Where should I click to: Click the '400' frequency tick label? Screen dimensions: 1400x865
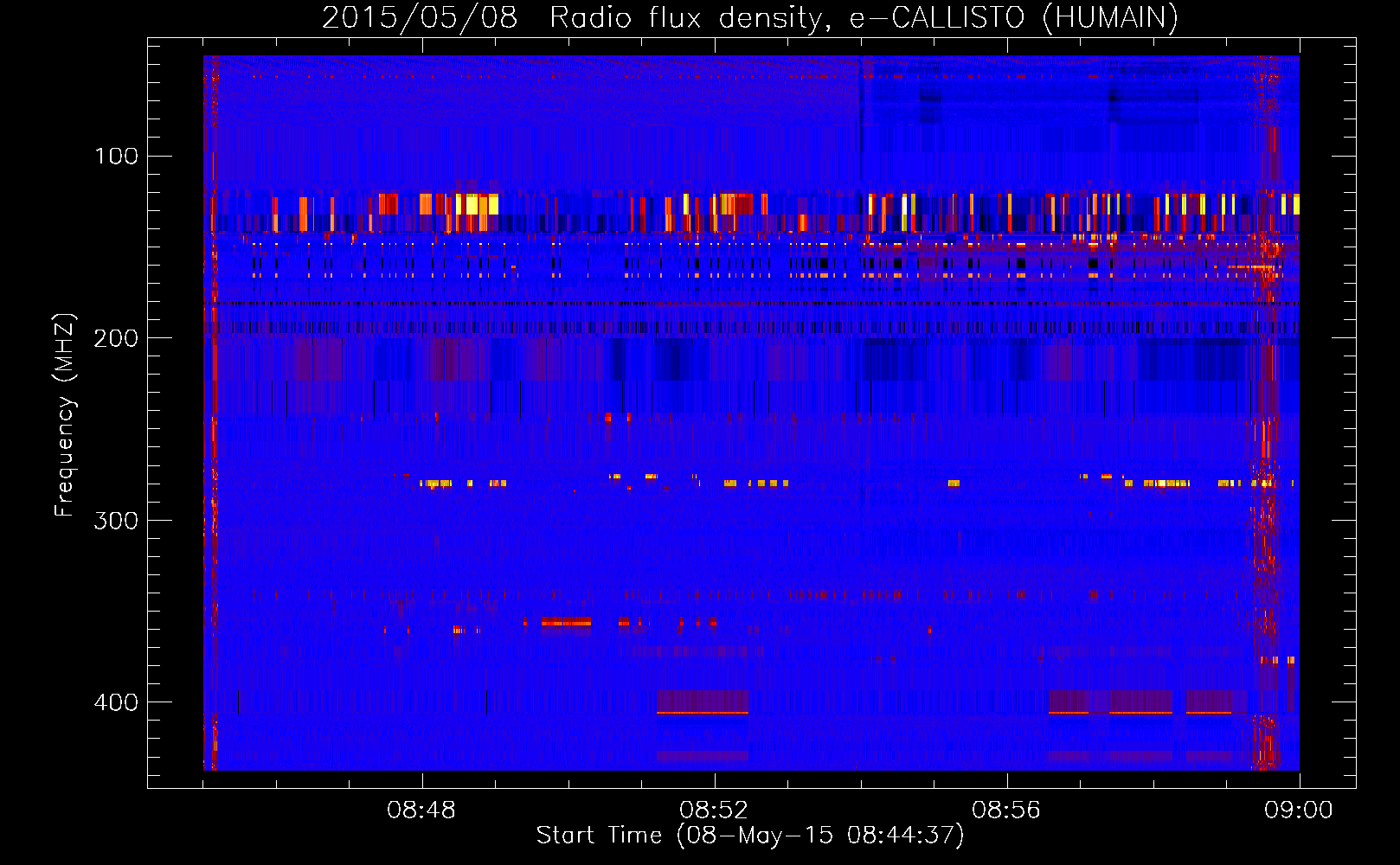pos(116,702)
